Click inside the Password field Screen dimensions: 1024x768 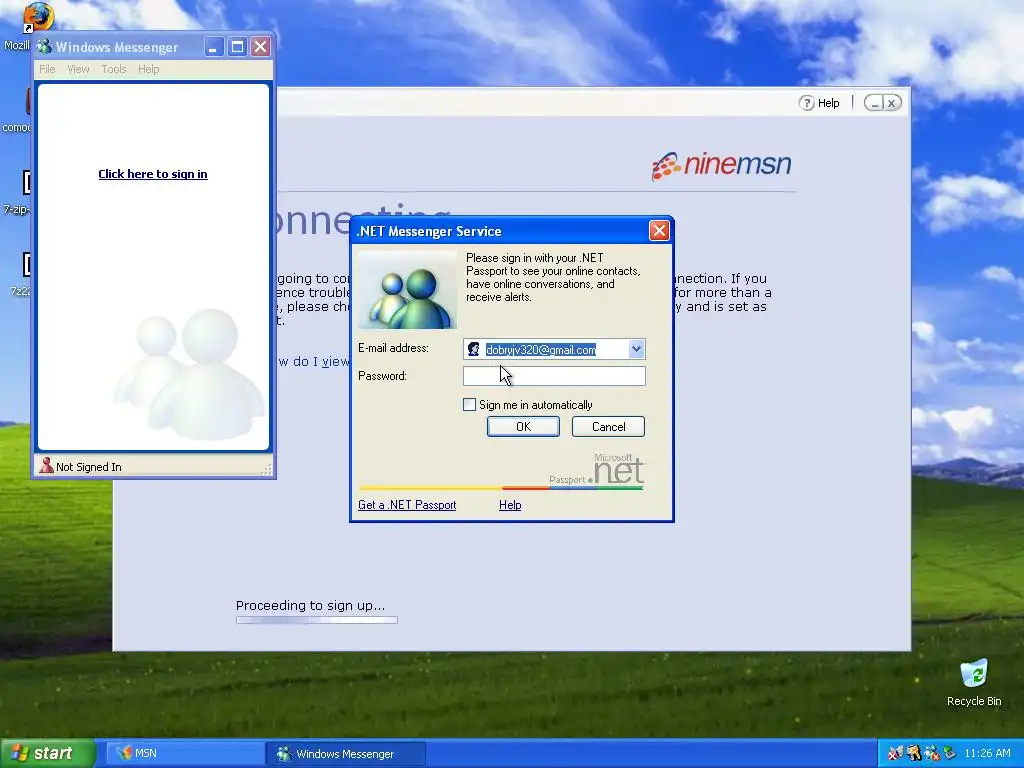554,376
